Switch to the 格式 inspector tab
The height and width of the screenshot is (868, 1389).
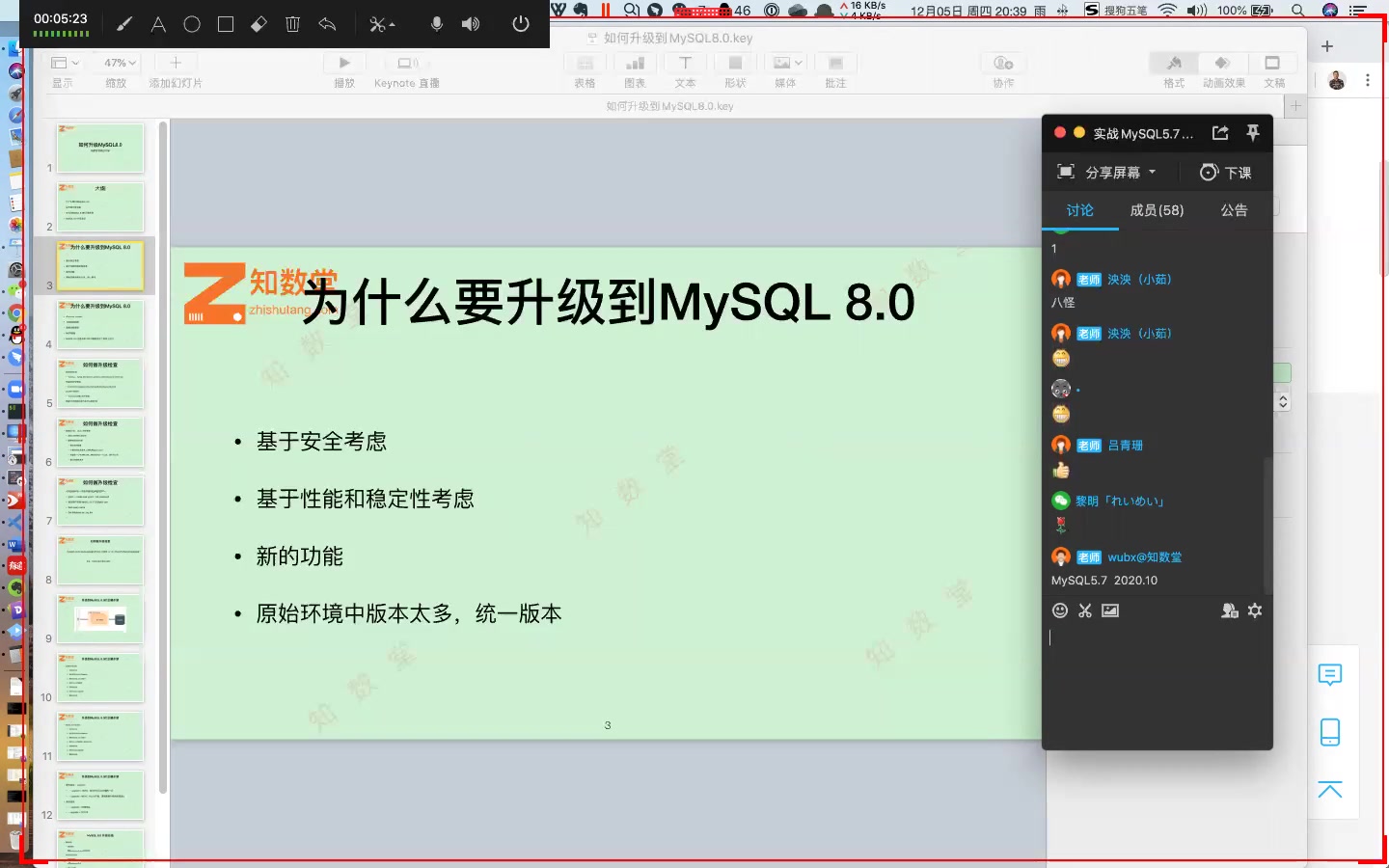[1174, 70]
